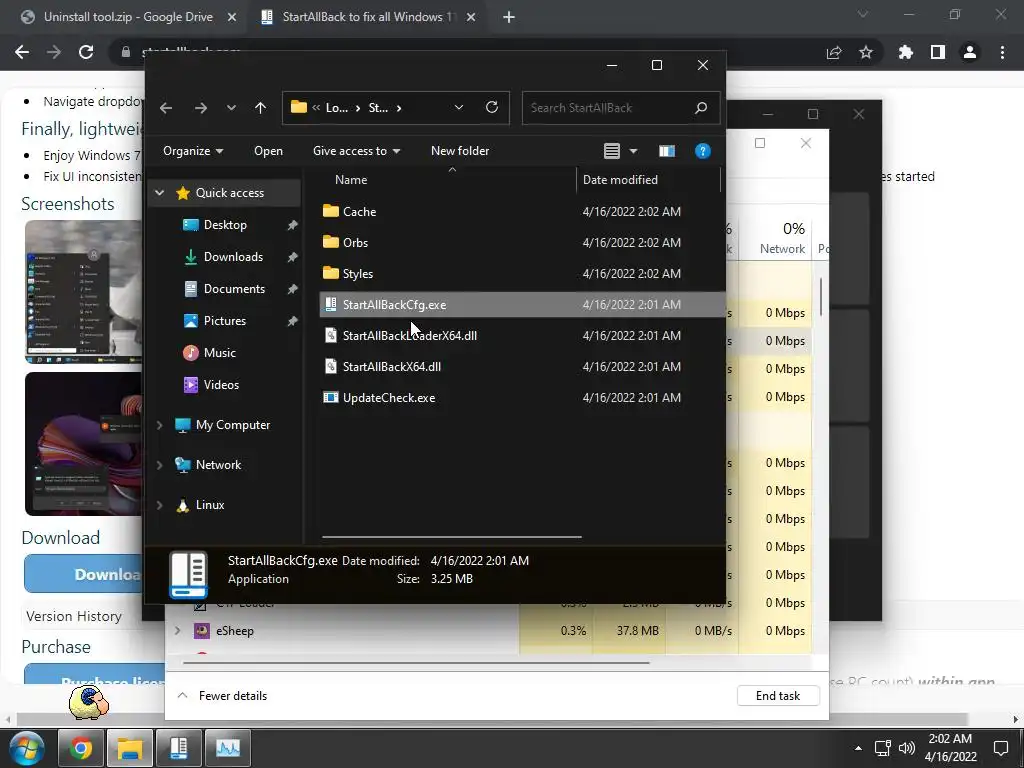The image size is (1024, 768).
Task: Share this page icon in Chrome
Action: click(834, 53)
